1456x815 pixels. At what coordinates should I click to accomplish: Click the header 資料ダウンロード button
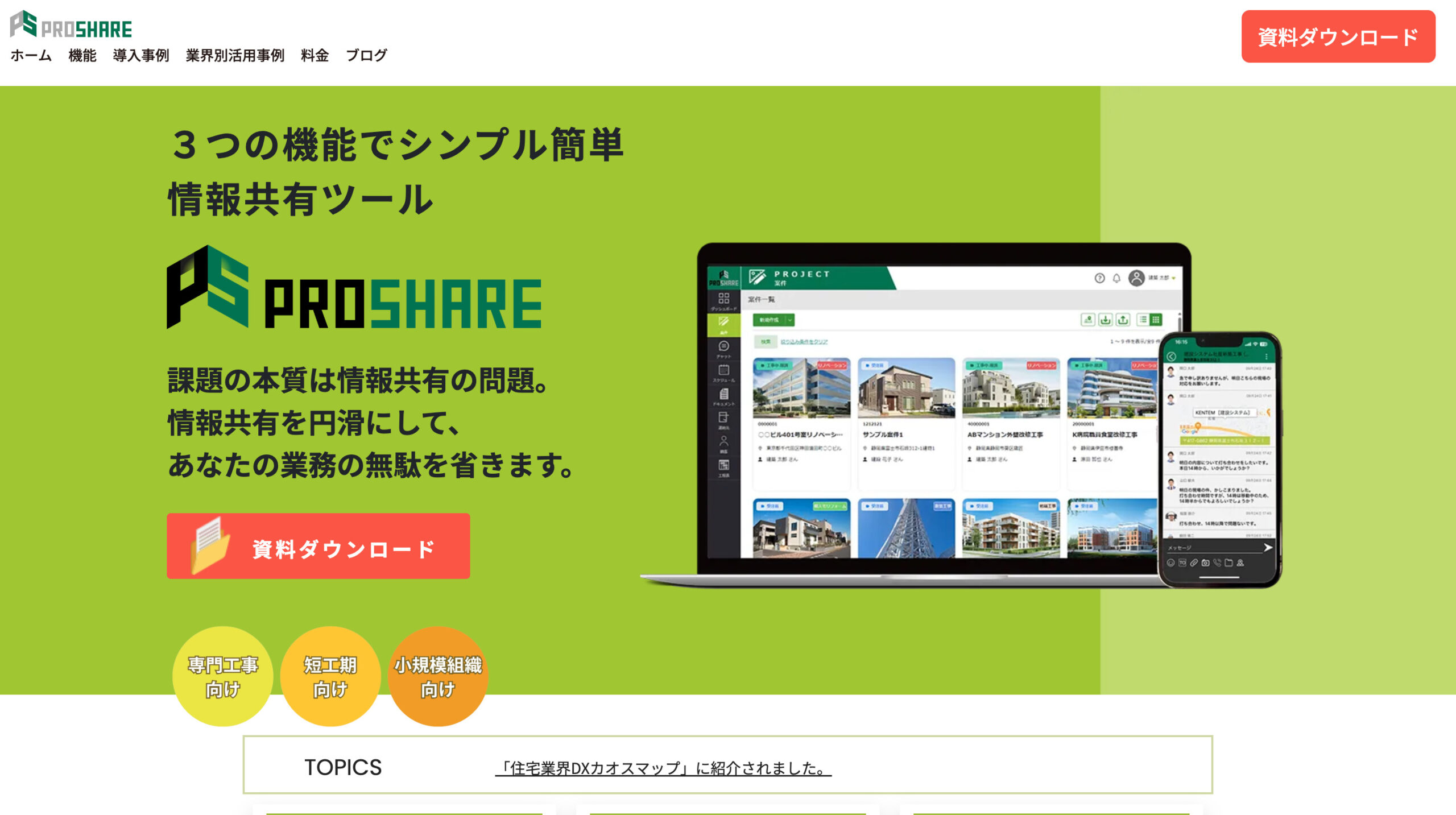1338,36
